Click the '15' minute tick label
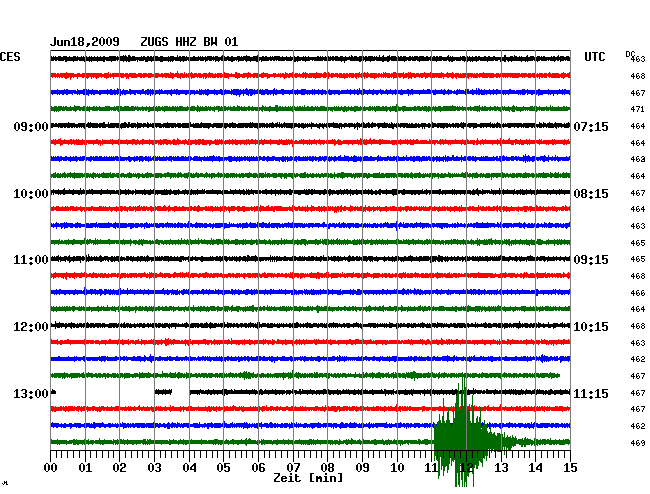The height and width of the screenshot is (494, 650). coord(570,467)
